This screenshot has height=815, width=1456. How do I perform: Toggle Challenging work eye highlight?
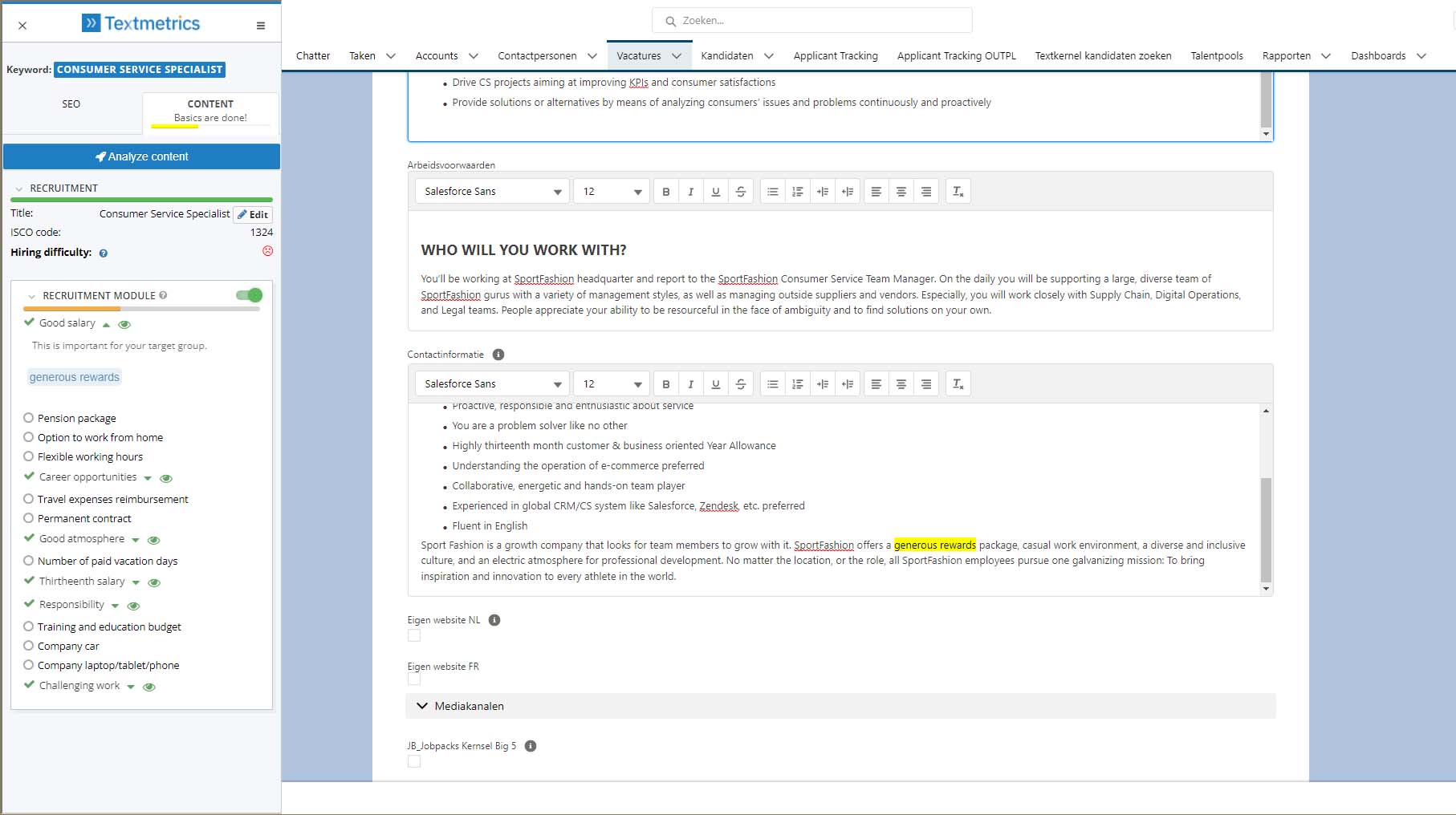pyautogui.click(x=149, y=687)
